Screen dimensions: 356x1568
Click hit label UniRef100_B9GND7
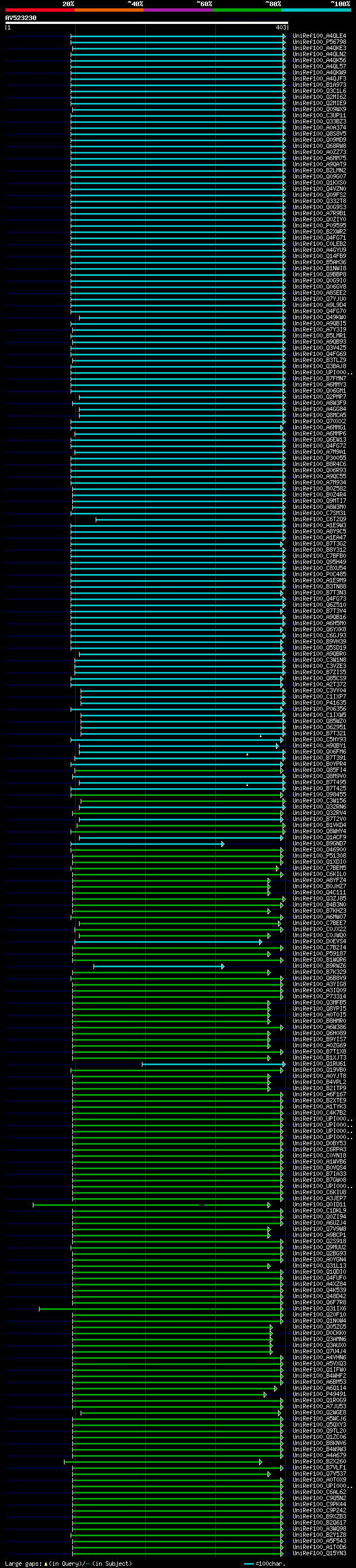coord(319,844)
